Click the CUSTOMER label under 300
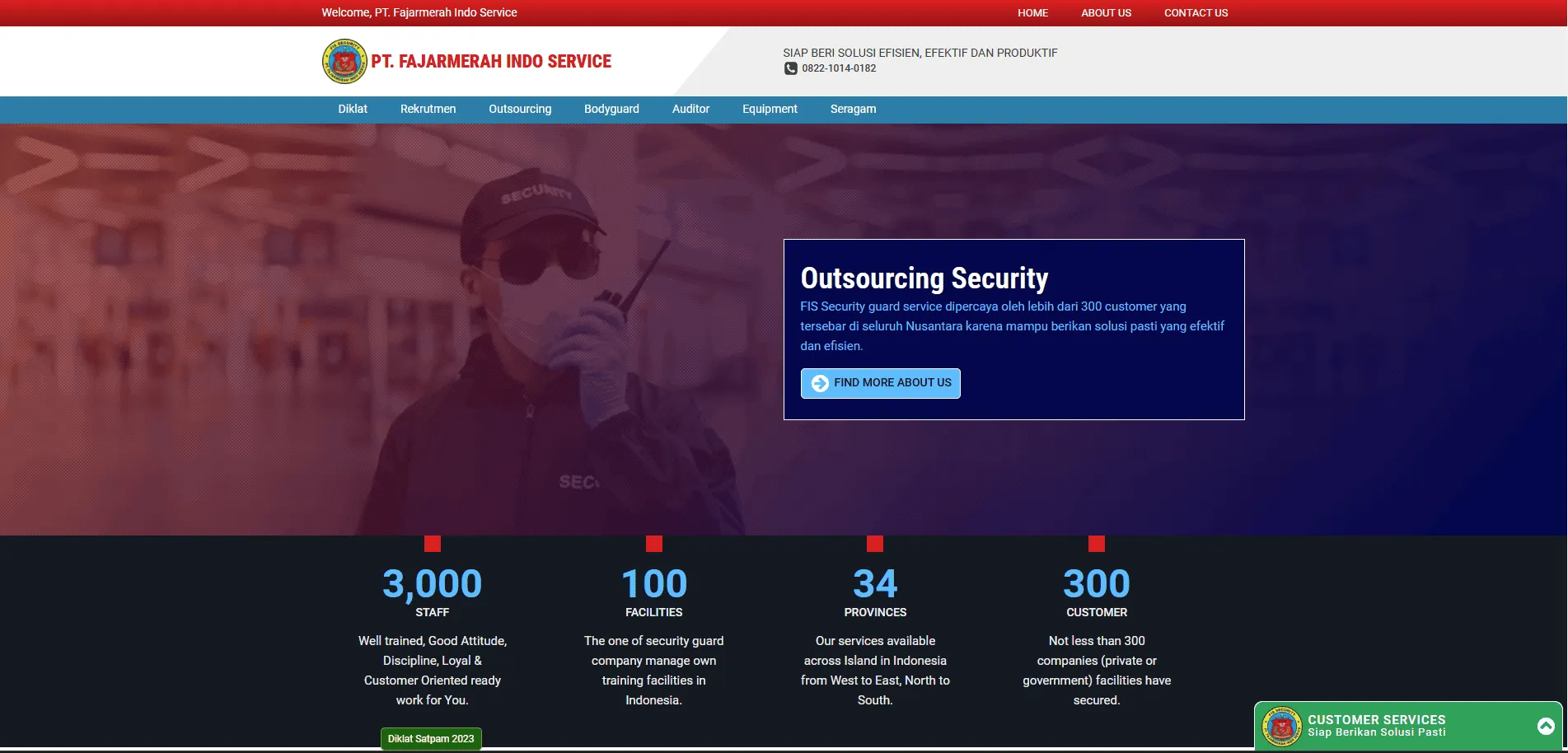The width and height of the screenshot is (1568, 753). tap(1097, 613)
